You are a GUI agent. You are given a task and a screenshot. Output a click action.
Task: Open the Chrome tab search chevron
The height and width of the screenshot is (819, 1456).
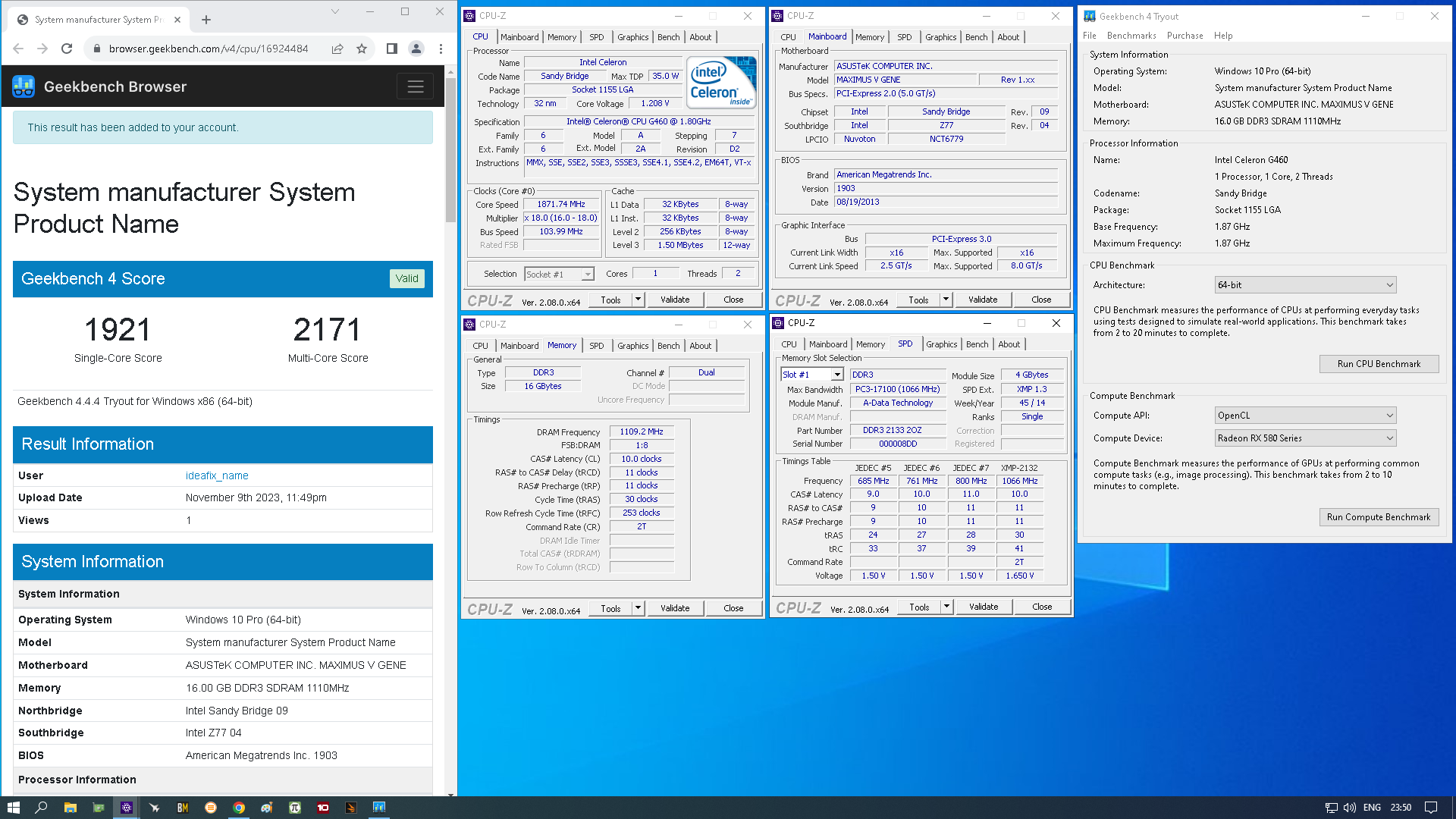(x=334, y=11)
